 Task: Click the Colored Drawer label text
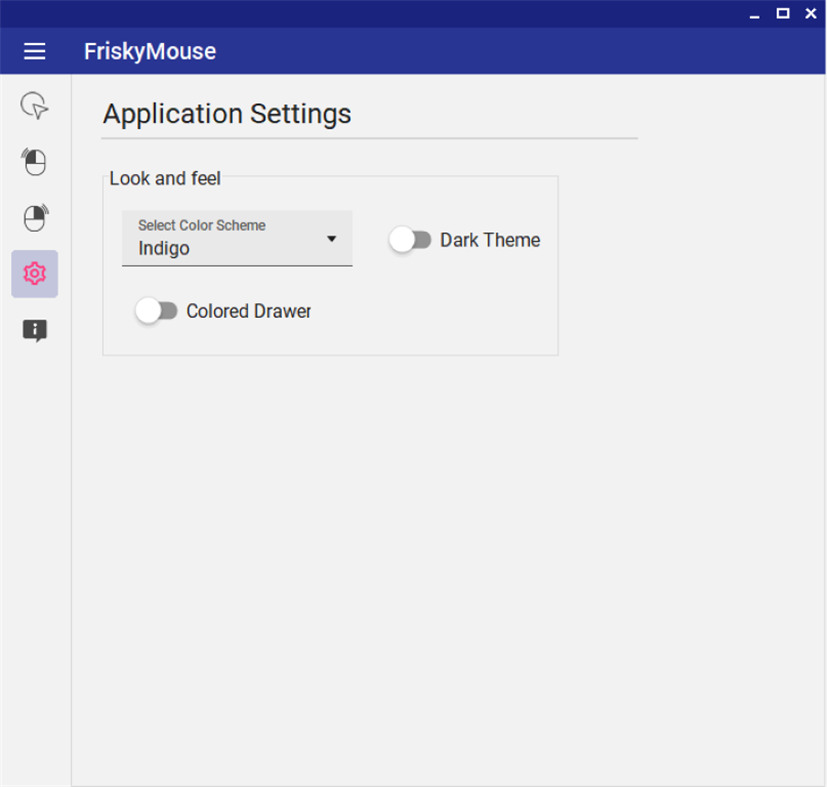[x=249, y=311]
